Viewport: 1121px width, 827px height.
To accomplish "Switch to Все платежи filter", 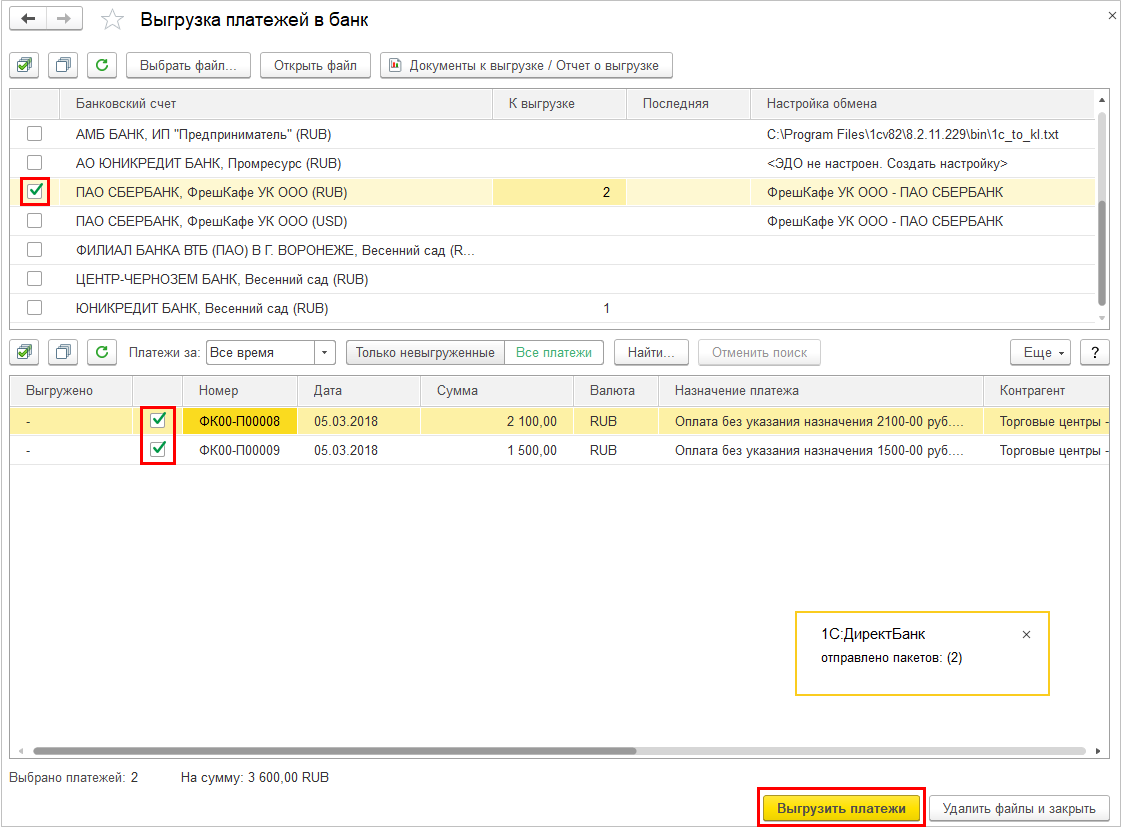I will tap(554, 352).
